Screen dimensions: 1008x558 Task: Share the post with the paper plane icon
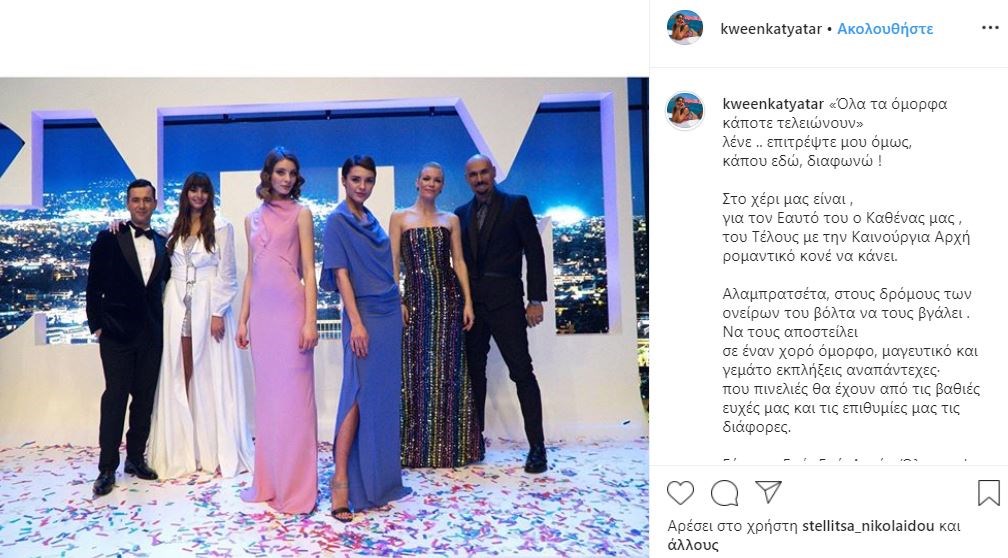coord(768,492)
